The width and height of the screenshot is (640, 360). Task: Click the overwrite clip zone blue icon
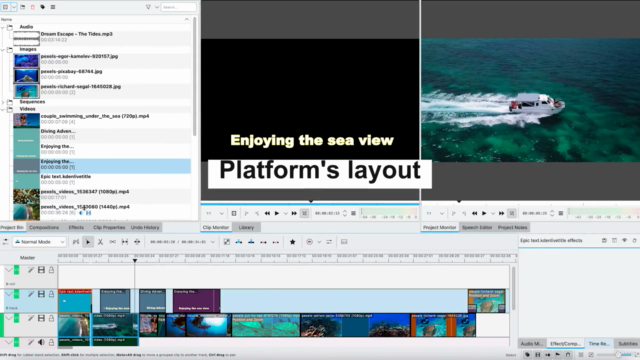(251, 242)
